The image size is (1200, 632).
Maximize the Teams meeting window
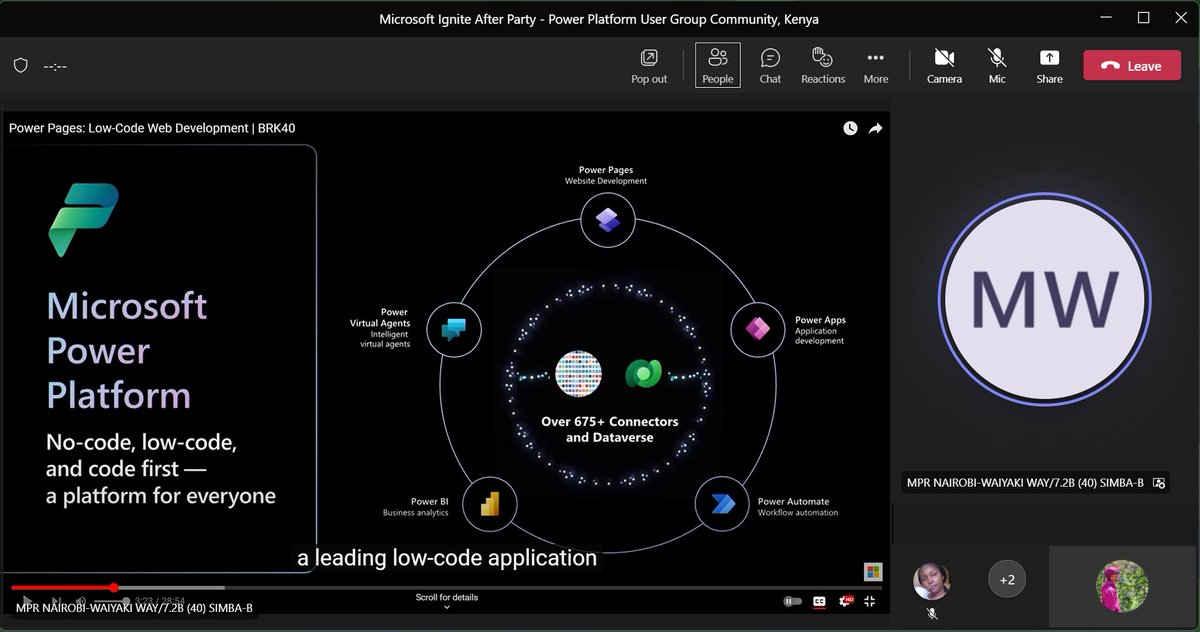[x=1143, y=18]
